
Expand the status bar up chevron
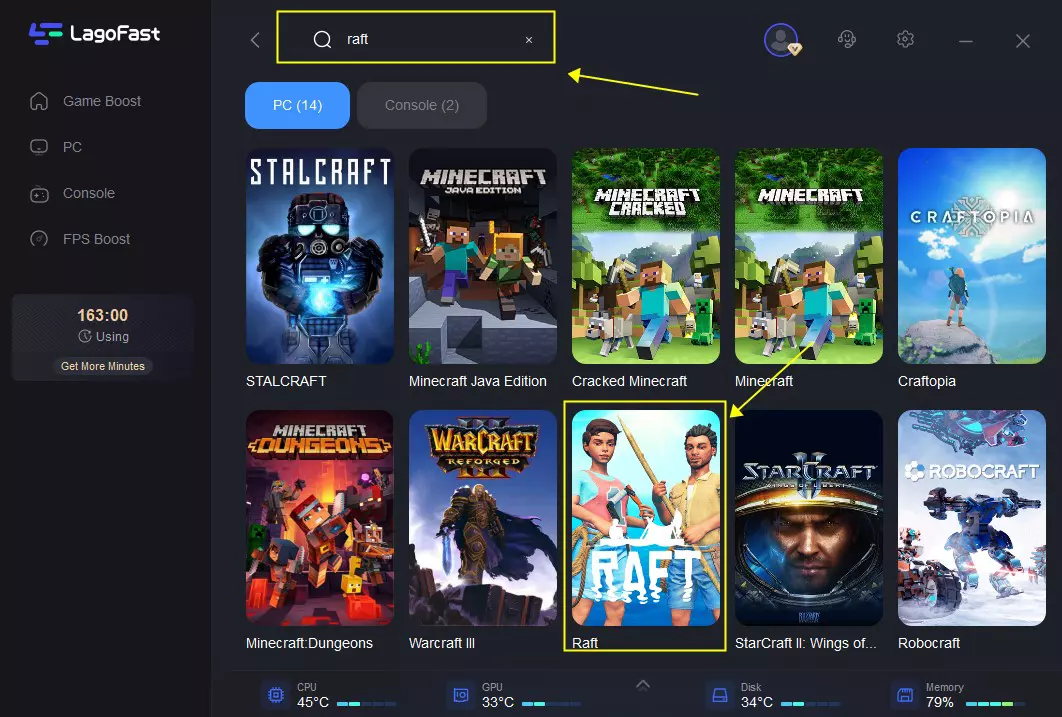click(x=643, y=685)
